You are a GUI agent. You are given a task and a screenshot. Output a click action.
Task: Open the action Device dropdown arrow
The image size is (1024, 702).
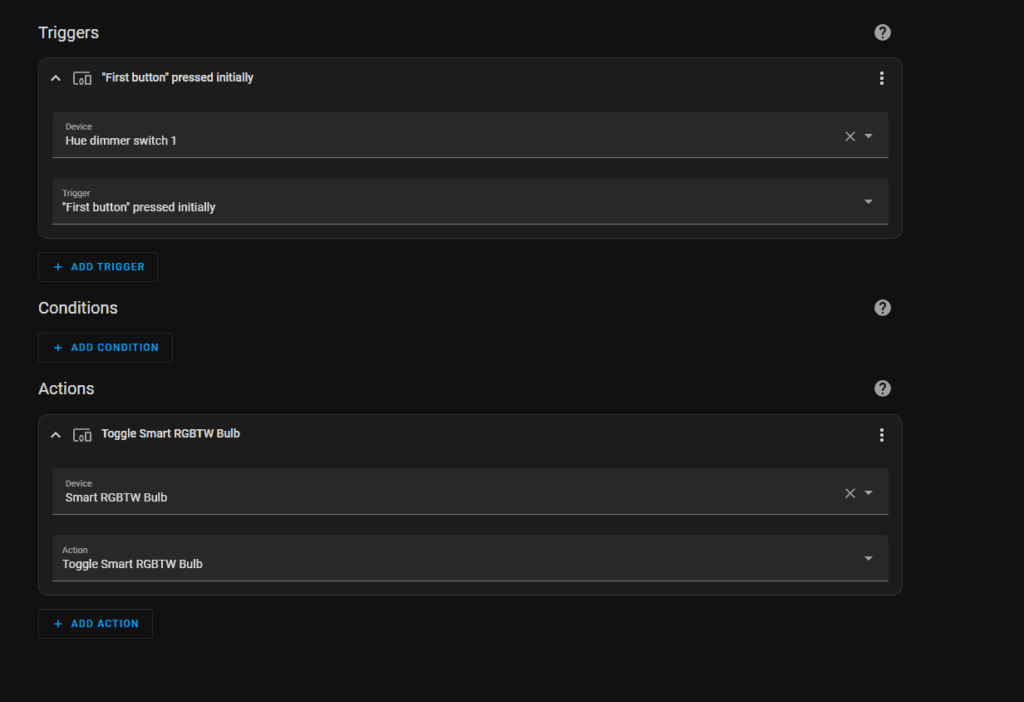click(x=868, y=493)
